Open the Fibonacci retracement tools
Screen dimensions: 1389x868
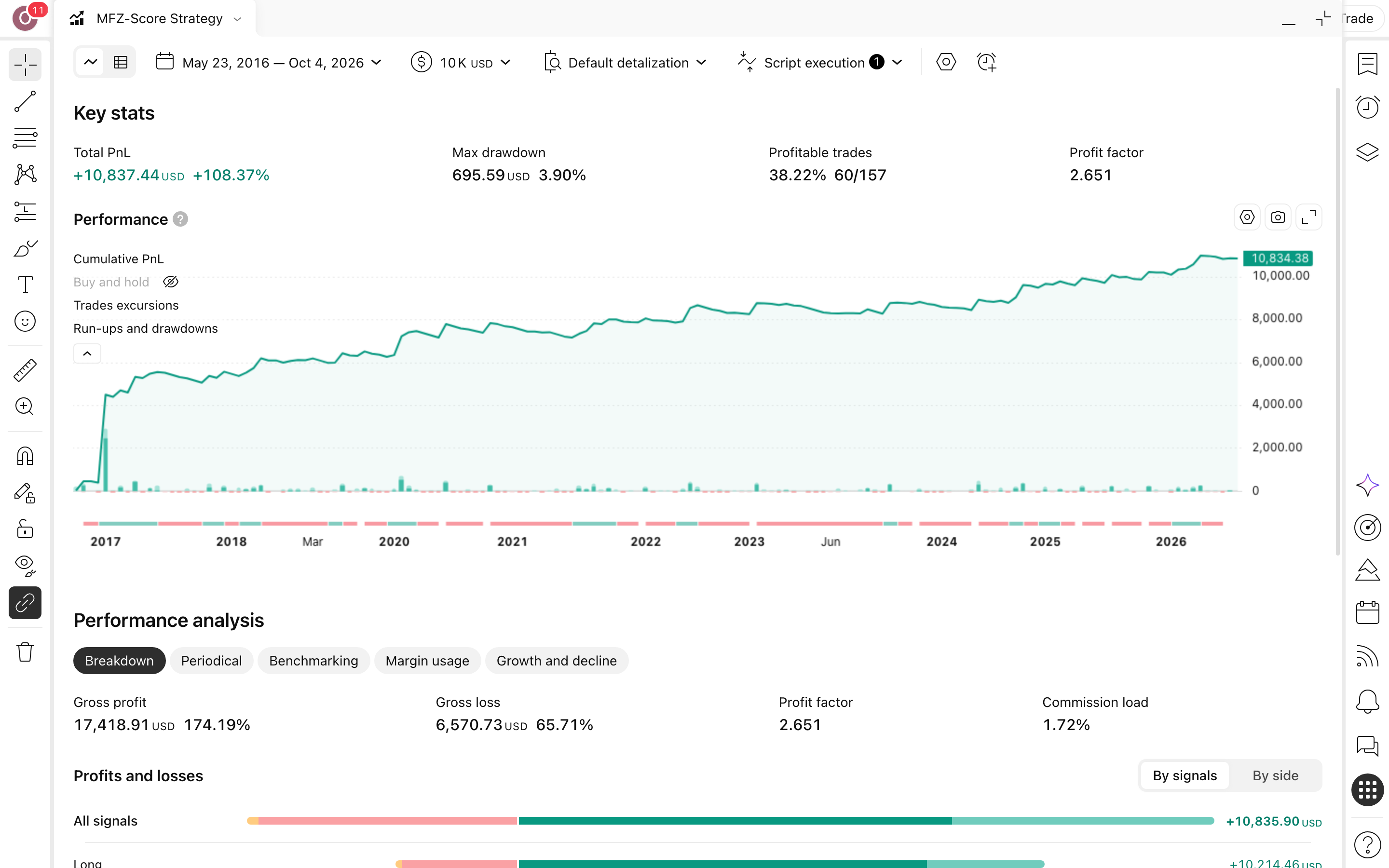click(x=25, y=138)
